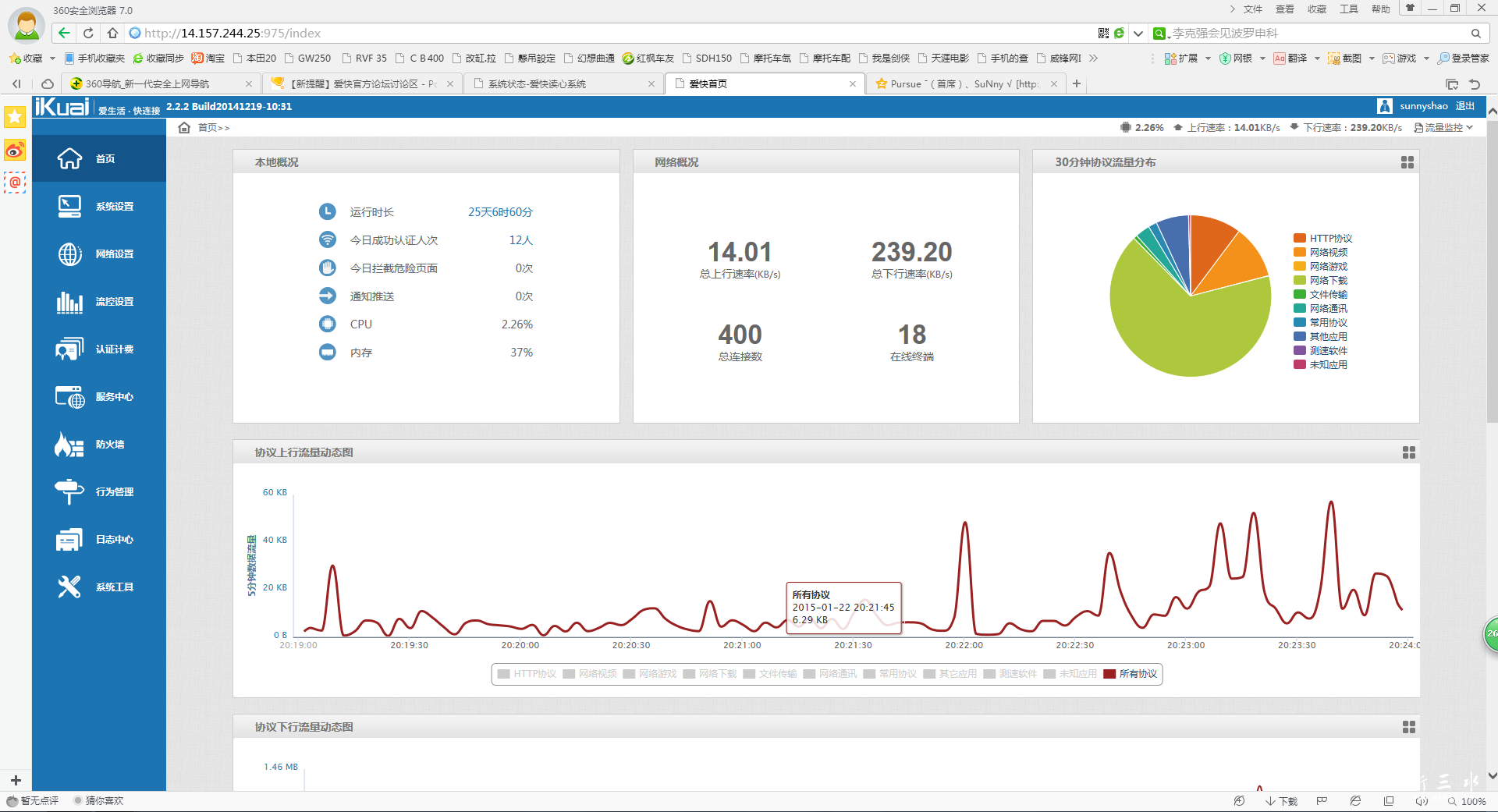1498x812 pixels.
Task: Open the 淘宝 bookmark
Action: (208, 59)
